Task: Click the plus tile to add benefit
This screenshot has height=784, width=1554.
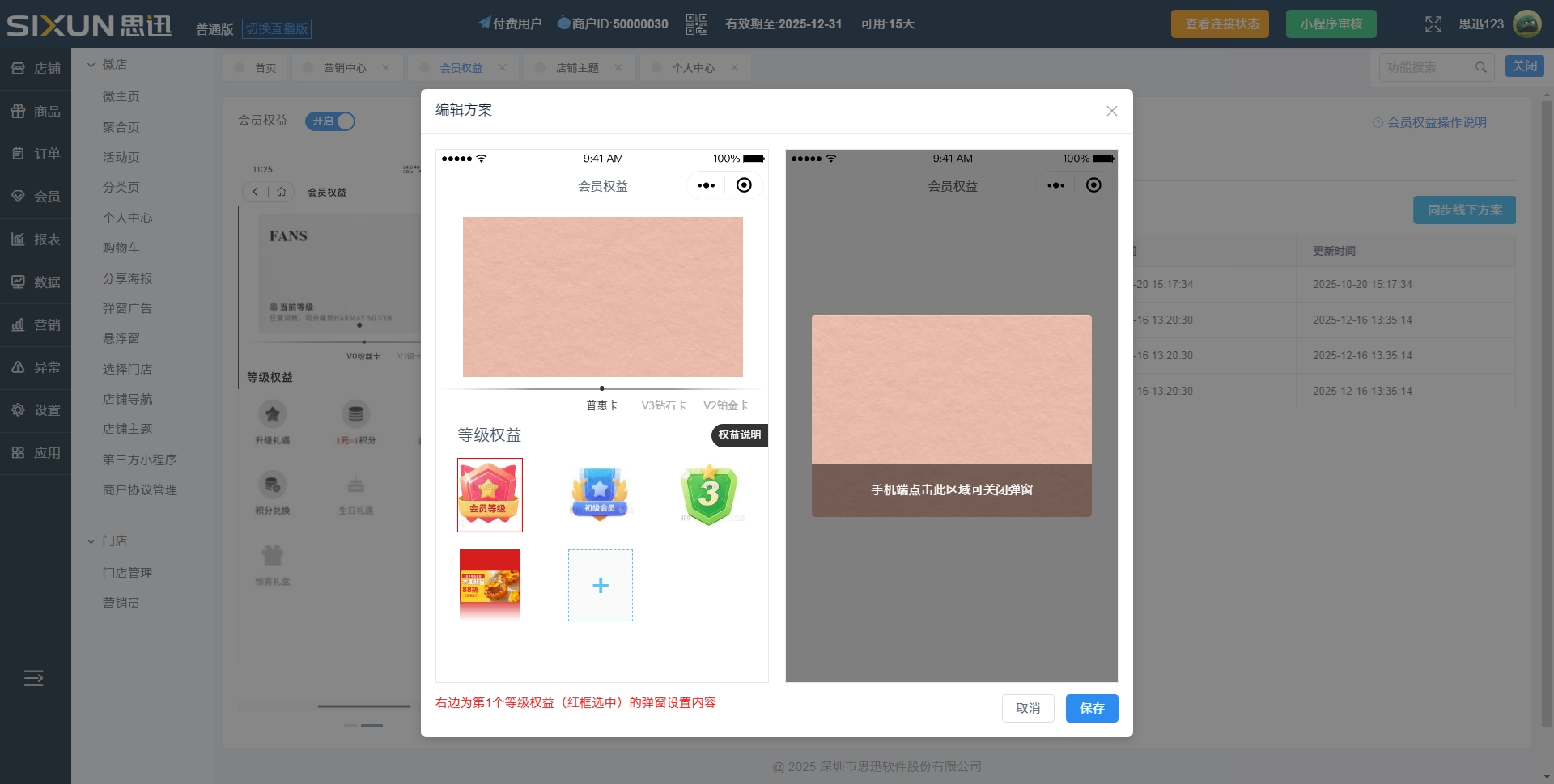Action: pos(600,586)
